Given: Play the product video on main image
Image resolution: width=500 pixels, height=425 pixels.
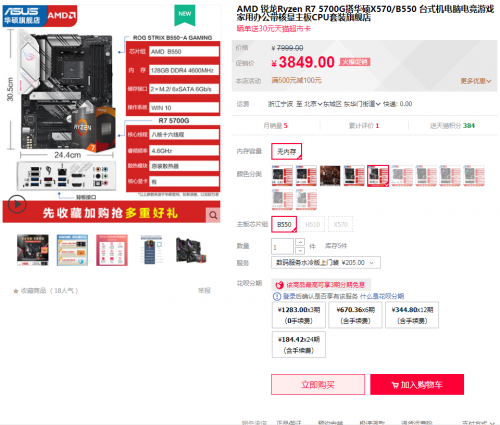Looking at the screenshot, I should point(17,204).
